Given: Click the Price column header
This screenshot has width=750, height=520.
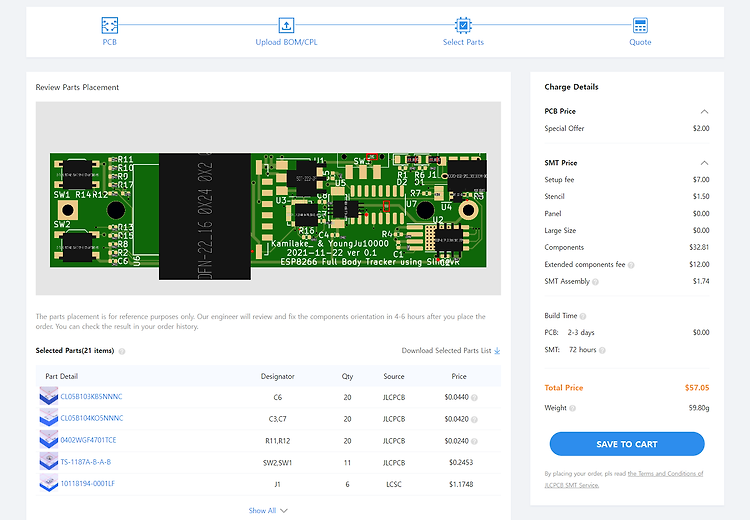Looking at the screenshot, I should [x=459, y=376].
